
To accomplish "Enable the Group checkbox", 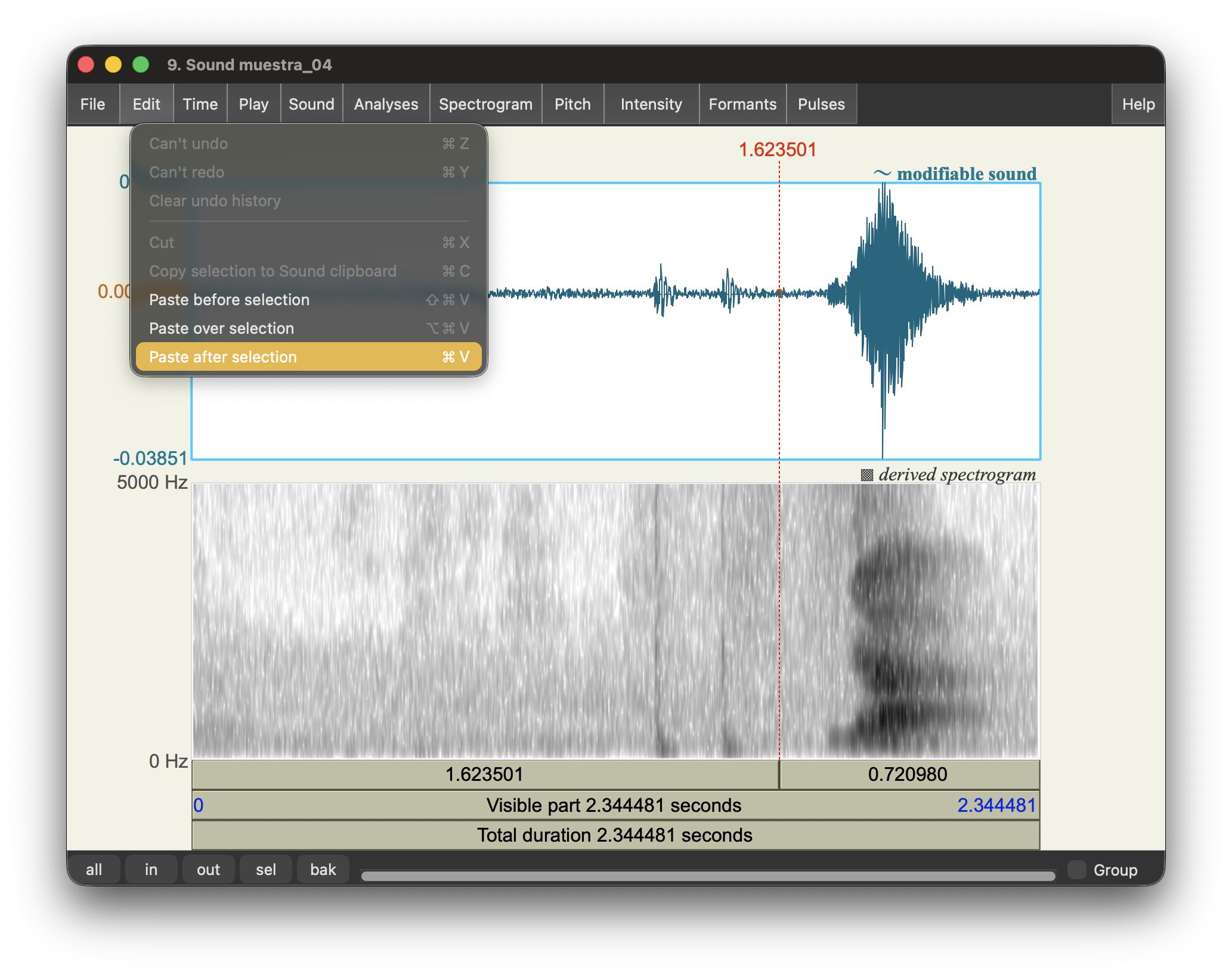I will pos(1077,870).
